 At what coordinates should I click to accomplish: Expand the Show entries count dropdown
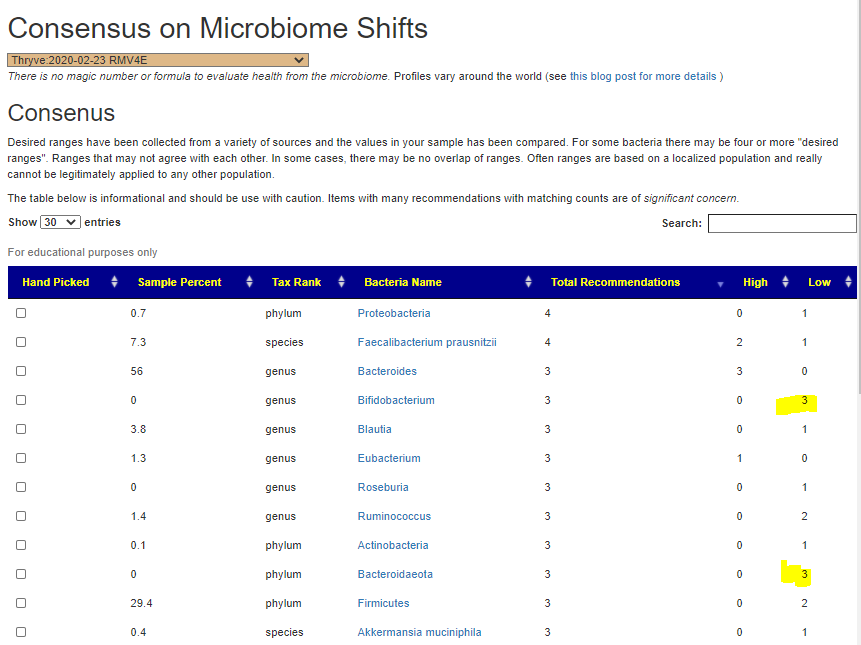pos(60,222)
